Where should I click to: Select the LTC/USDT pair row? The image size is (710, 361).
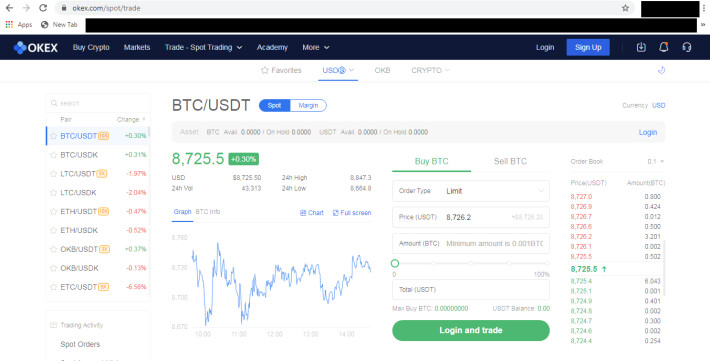click(x=98, y=174)
